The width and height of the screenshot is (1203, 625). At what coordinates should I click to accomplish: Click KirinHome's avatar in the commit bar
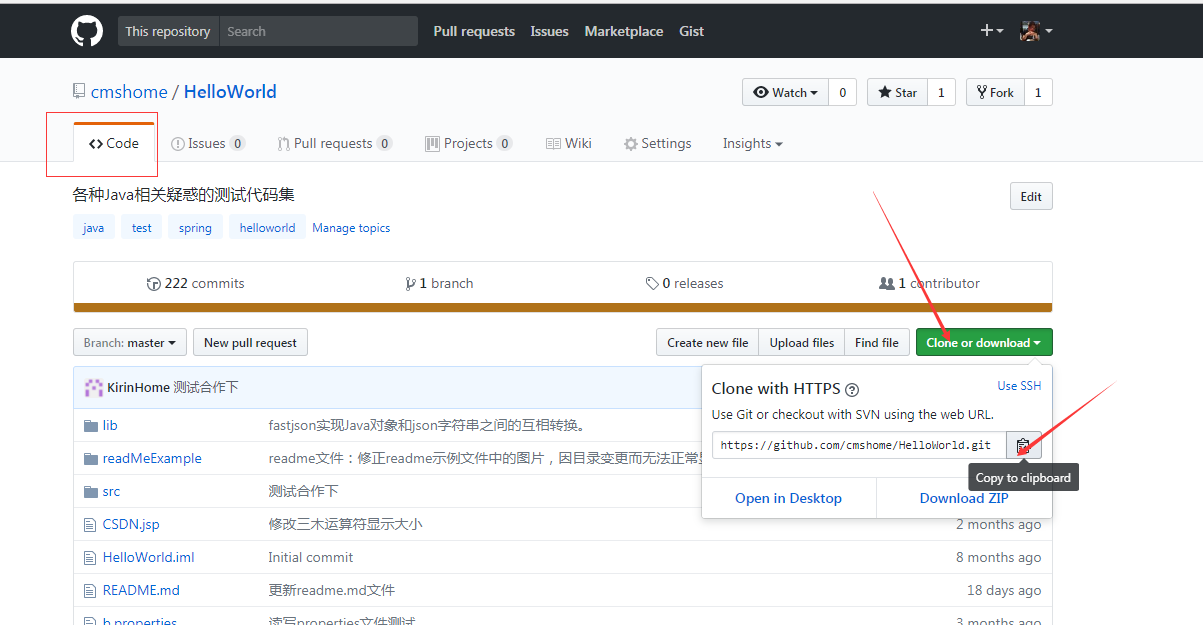[93, 388]
